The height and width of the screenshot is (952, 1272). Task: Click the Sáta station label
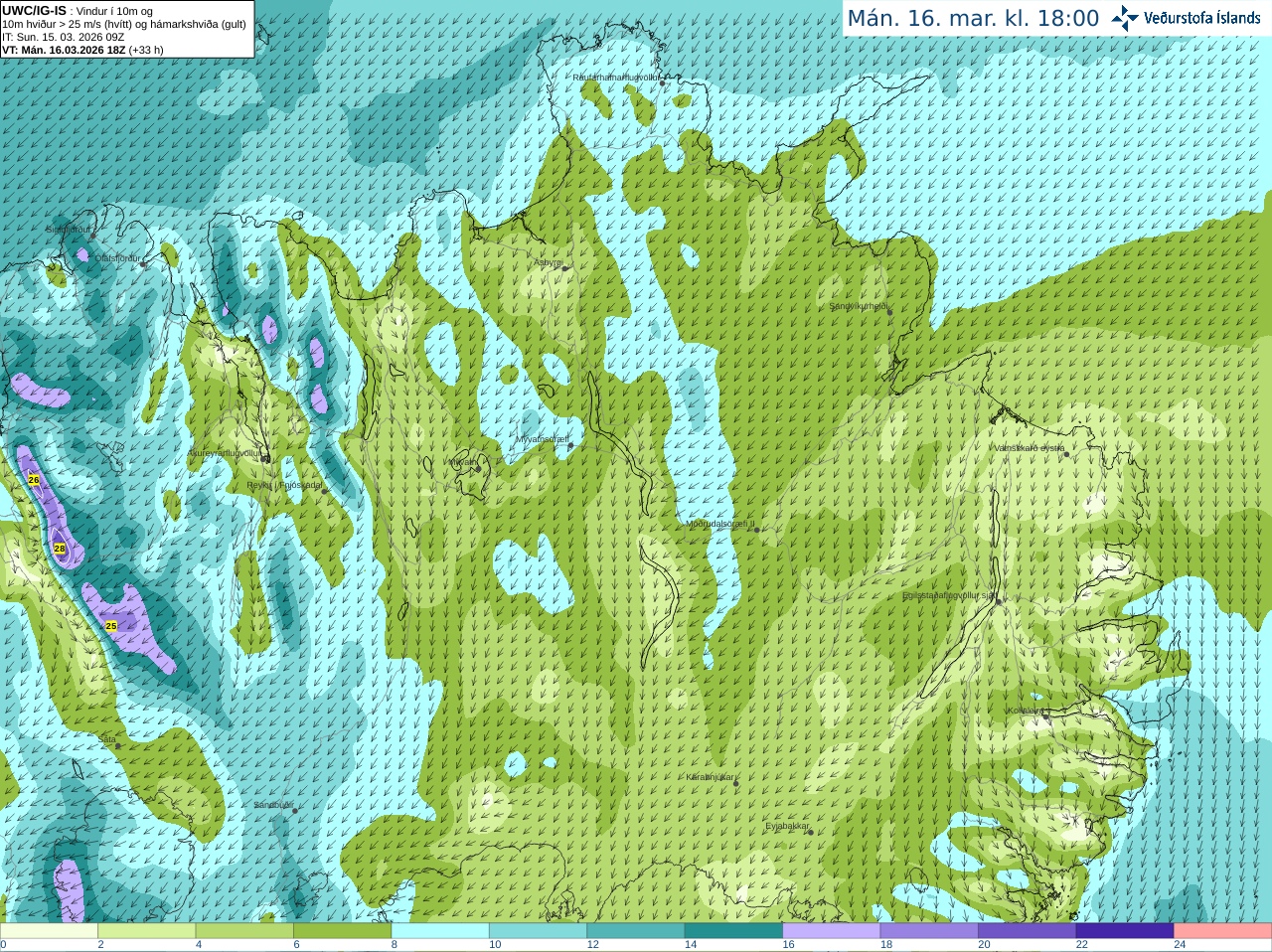click(x=107, y=739)
